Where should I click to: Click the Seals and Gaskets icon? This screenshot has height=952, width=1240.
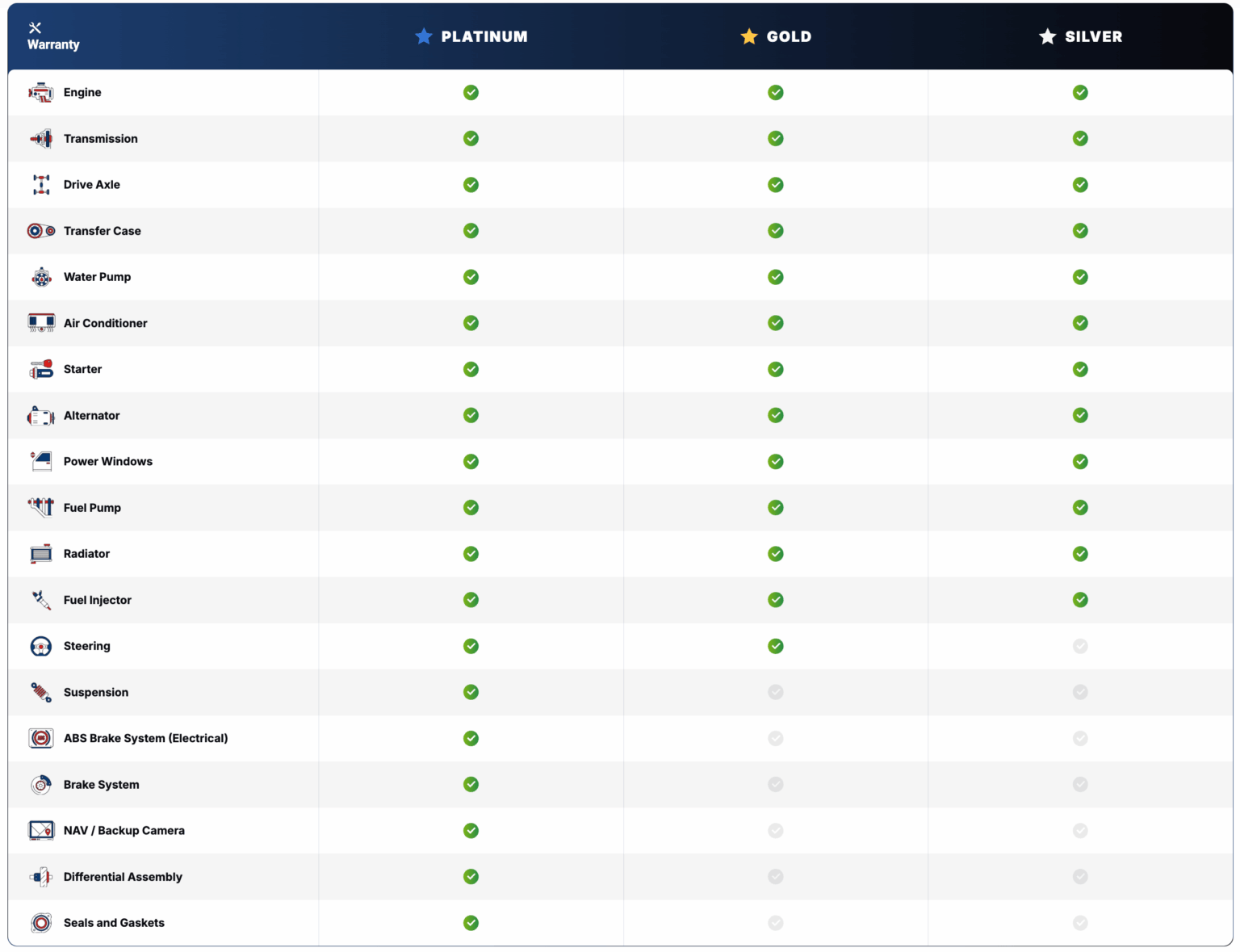[40, 923]
